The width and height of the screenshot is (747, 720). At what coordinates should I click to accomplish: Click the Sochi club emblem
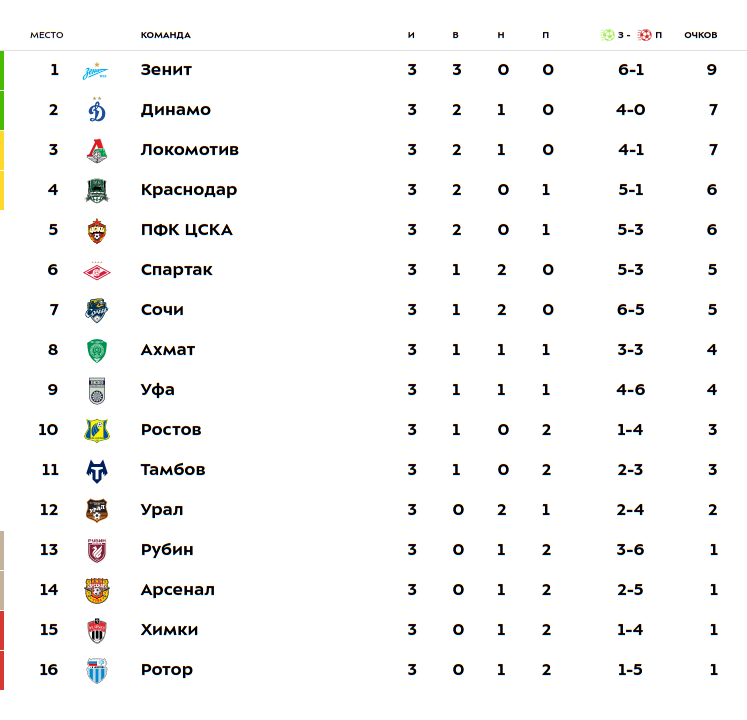pos(97,310)
